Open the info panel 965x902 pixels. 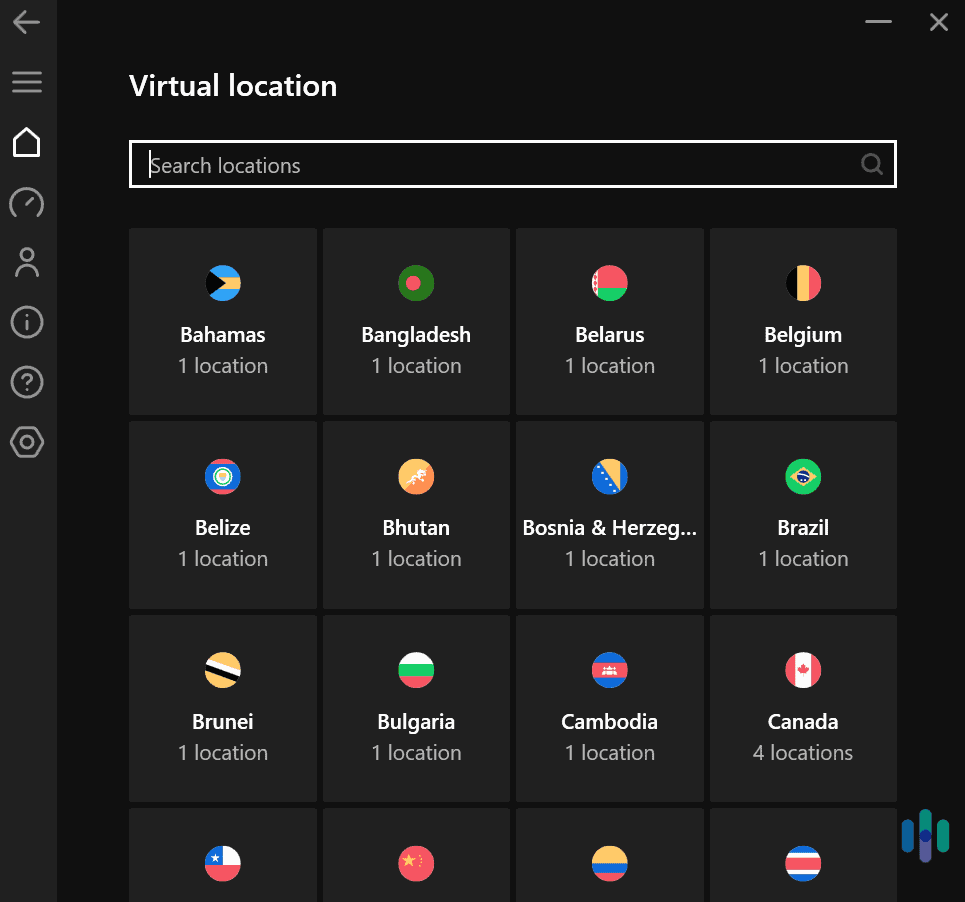click(26, 322)
